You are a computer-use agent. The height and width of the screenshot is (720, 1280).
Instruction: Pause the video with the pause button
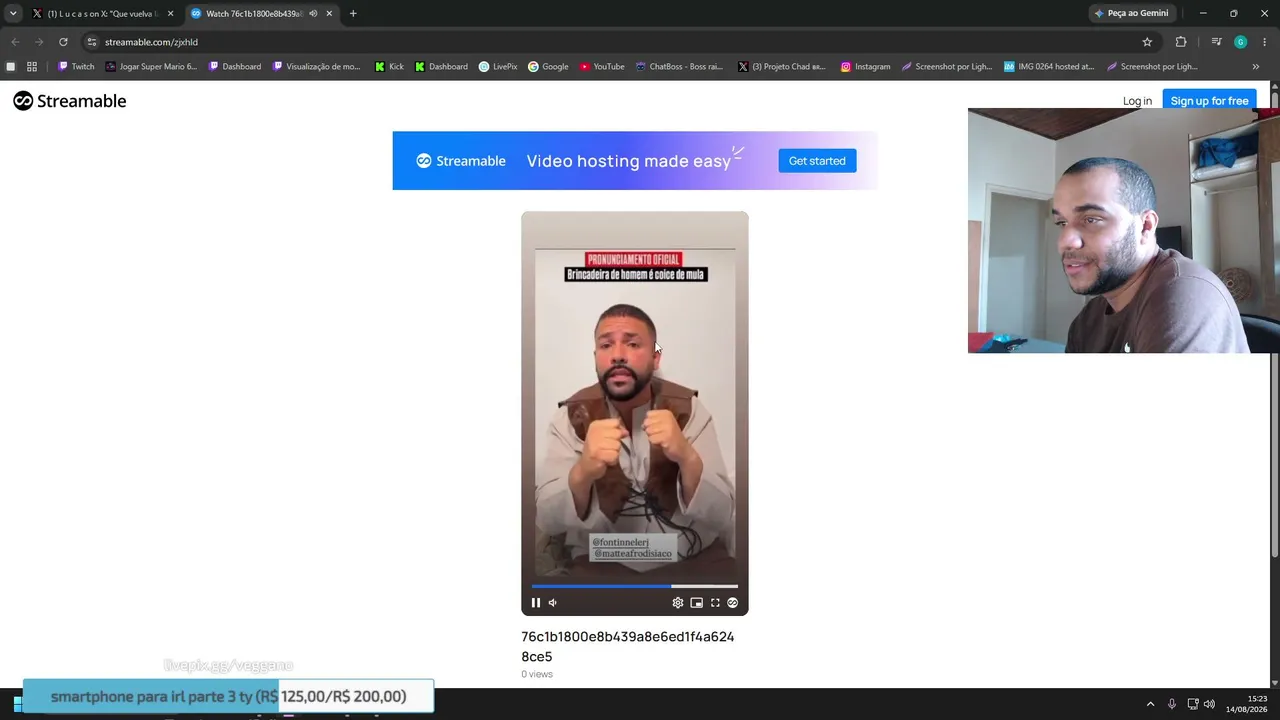tap(536, 603)
